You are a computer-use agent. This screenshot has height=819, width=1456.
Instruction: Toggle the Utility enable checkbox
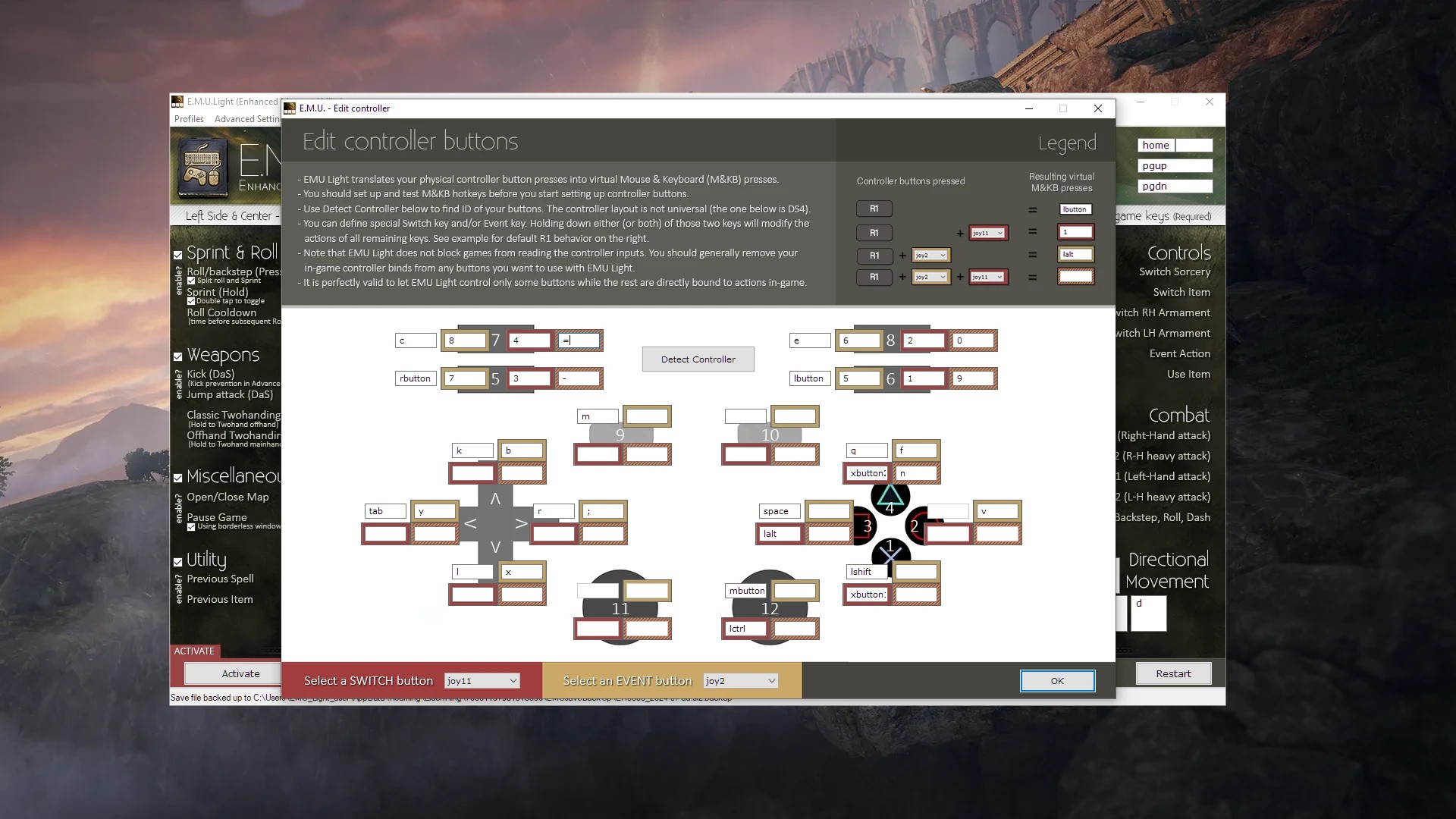point(178,562)
